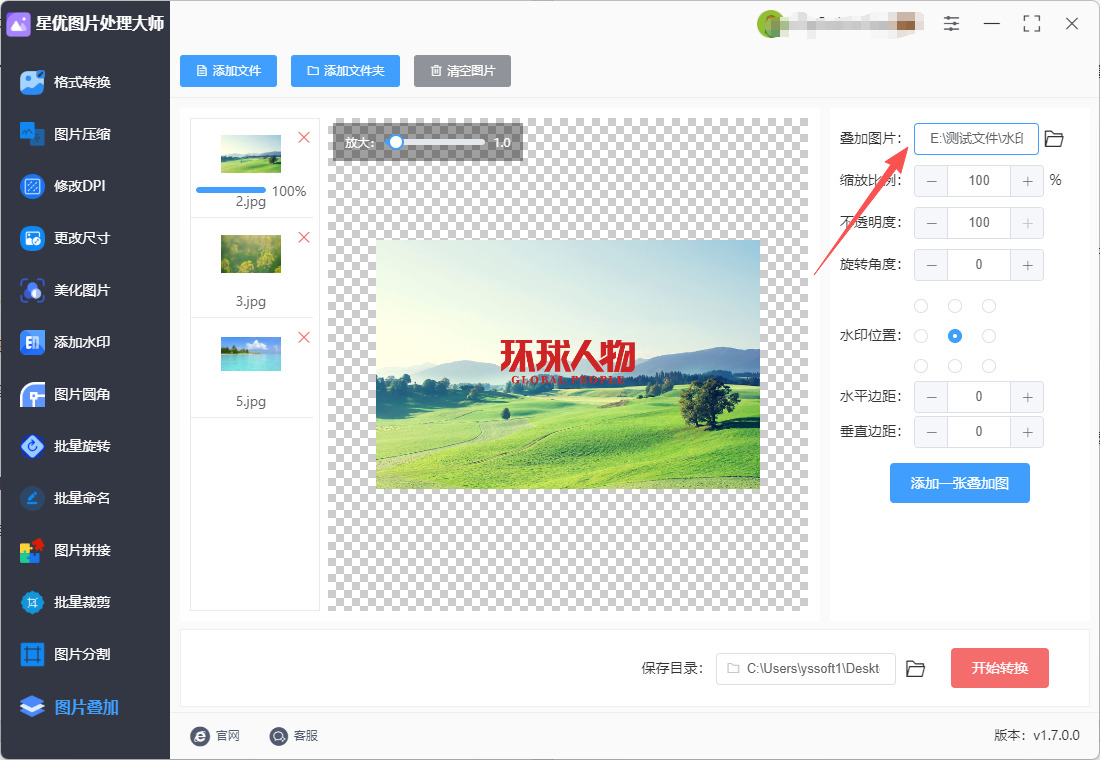Select the 3.jpg thumbnail

click(x=251, y=254)
